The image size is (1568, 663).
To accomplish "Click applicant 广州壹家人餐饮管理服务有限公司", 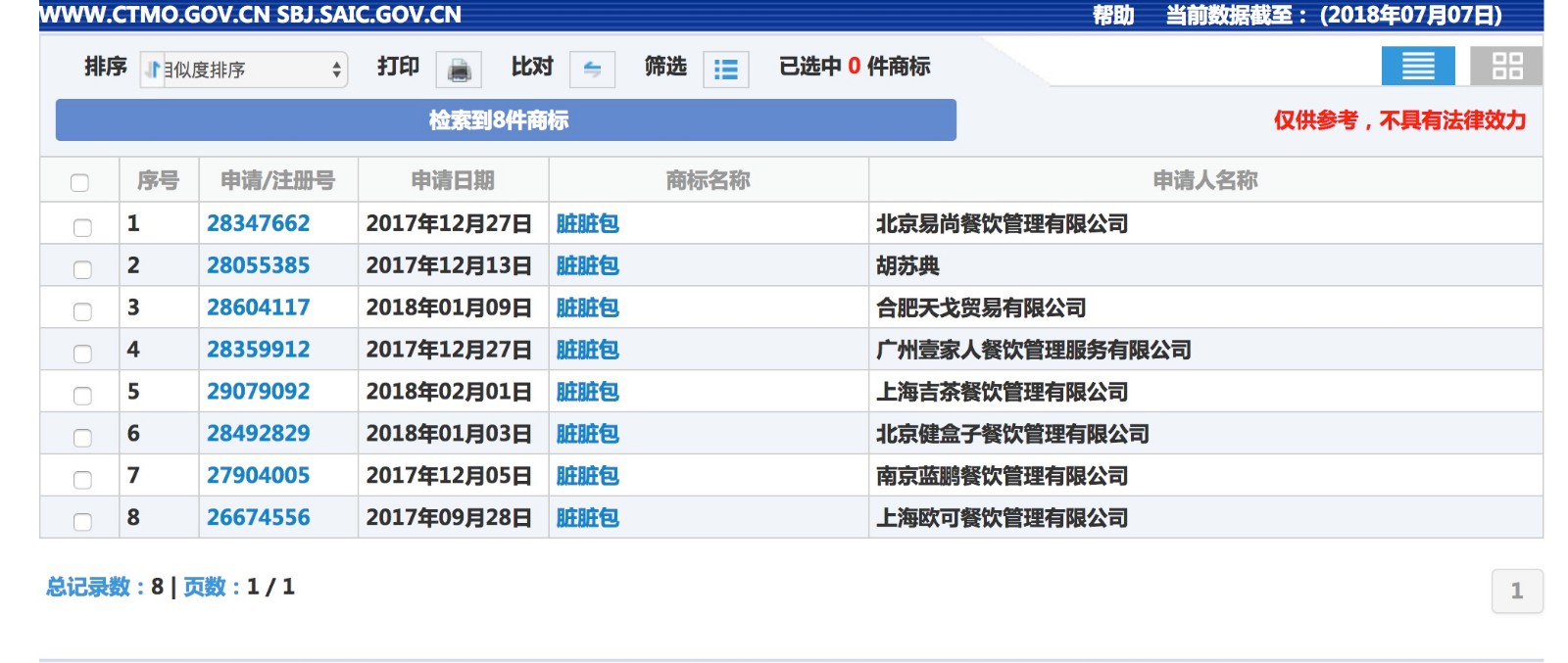I will pyautogui.click(x=1034, y=350).
